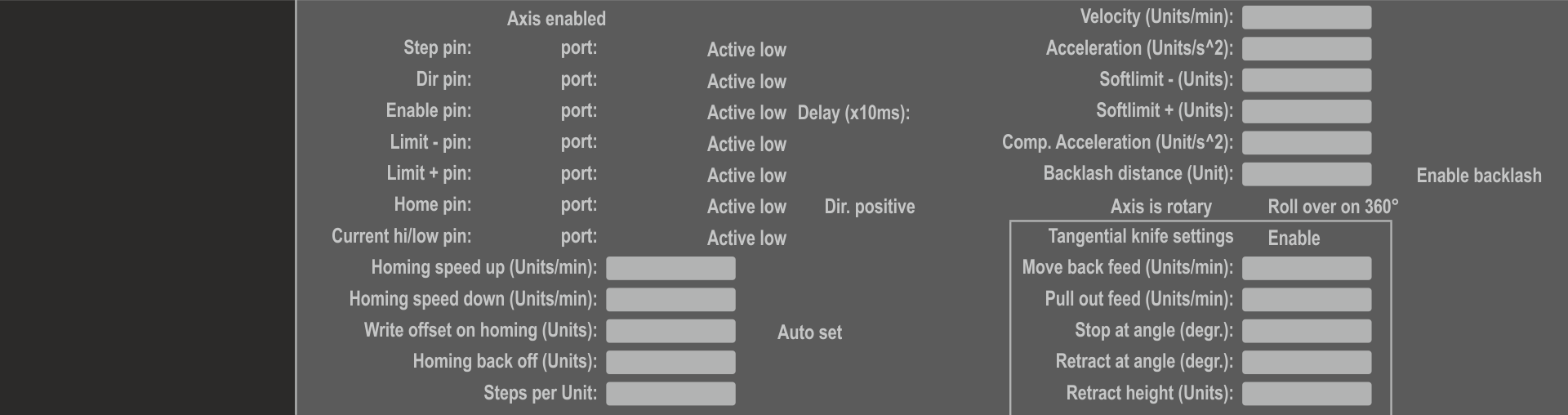Toggle the Axis enabled option
1568x415 pixels.
(555, 19)
